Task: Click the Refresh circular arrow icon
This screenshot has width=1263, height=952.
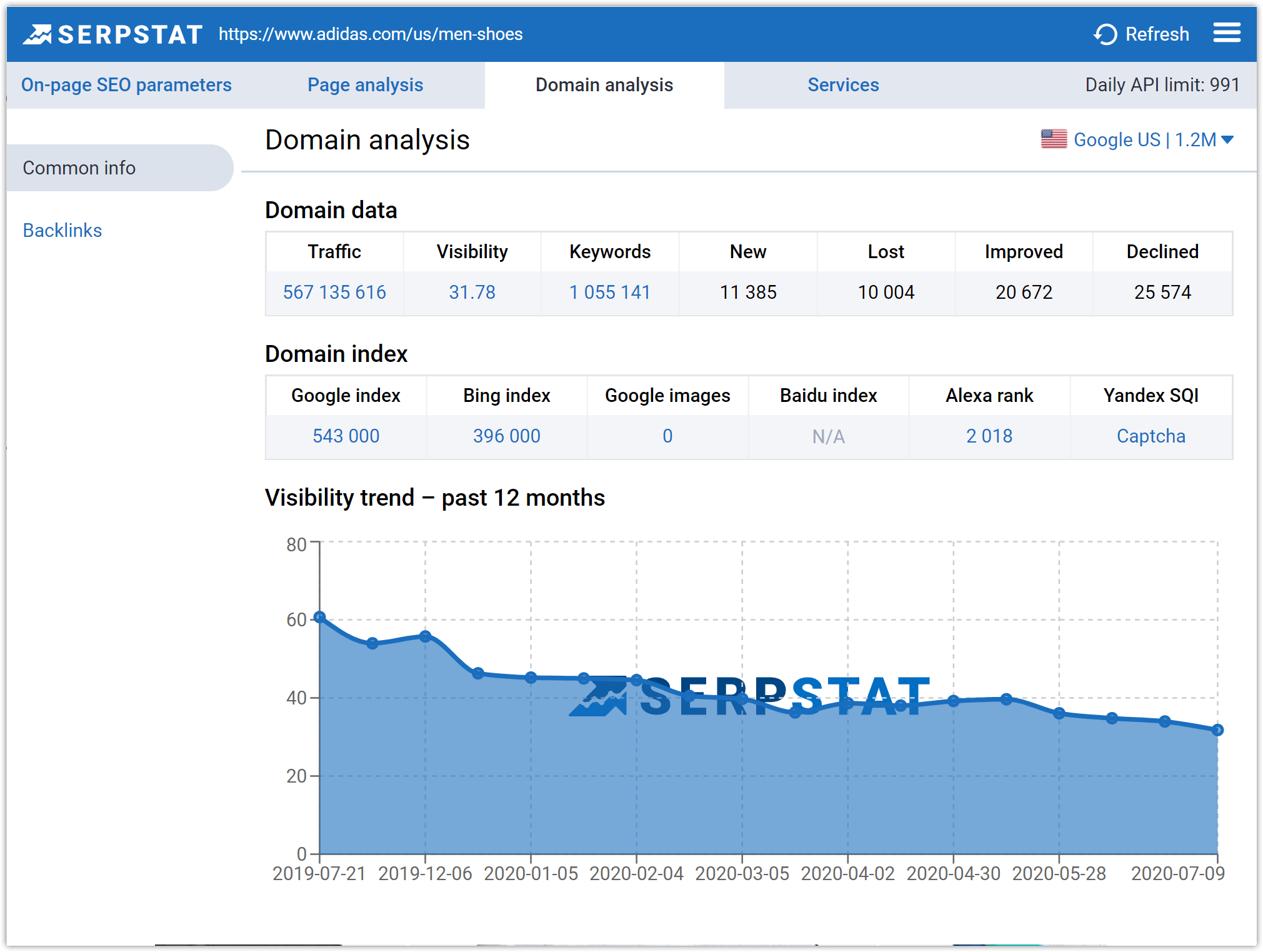Action: 1106,34
